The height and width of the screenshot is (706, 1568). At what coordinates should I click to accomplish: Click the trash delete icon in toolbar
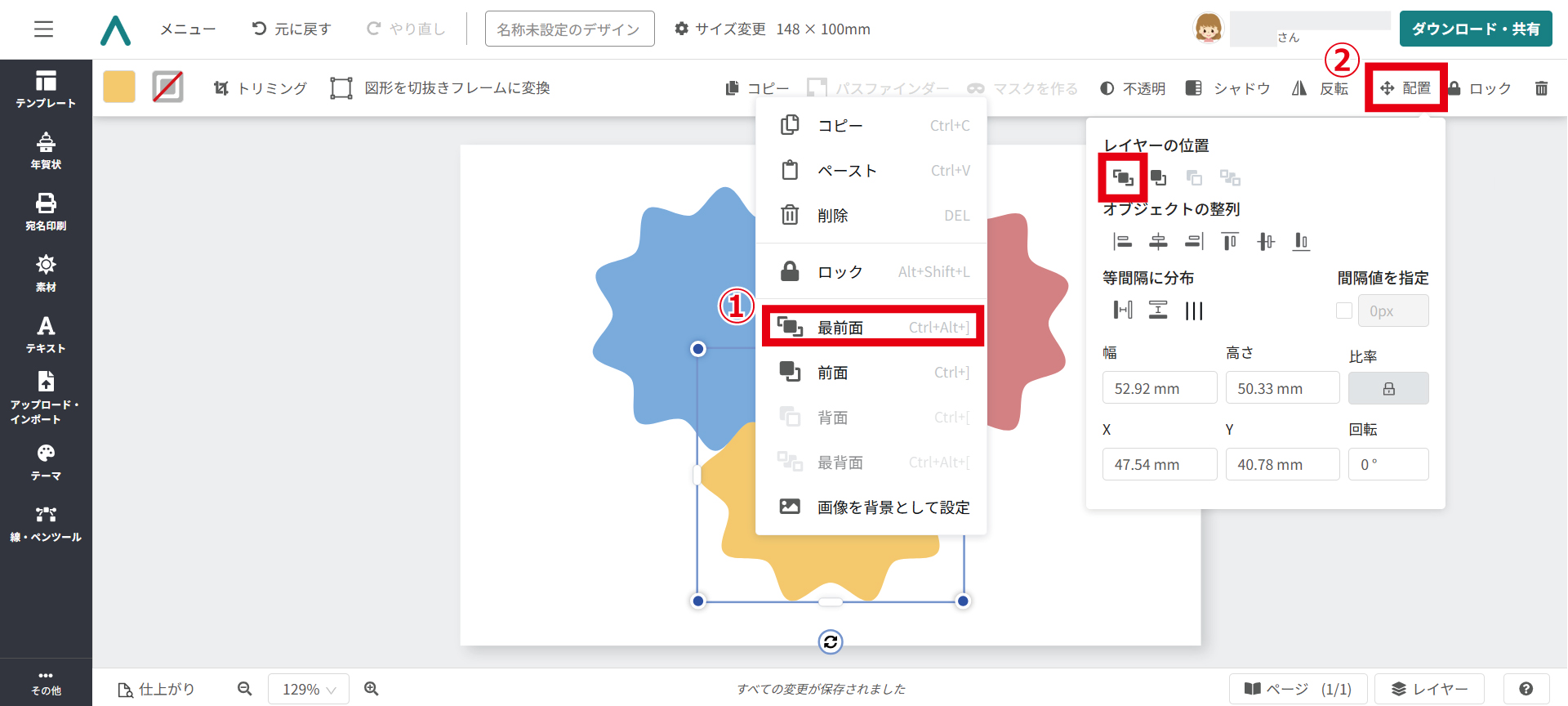(x=1541, y=88)
